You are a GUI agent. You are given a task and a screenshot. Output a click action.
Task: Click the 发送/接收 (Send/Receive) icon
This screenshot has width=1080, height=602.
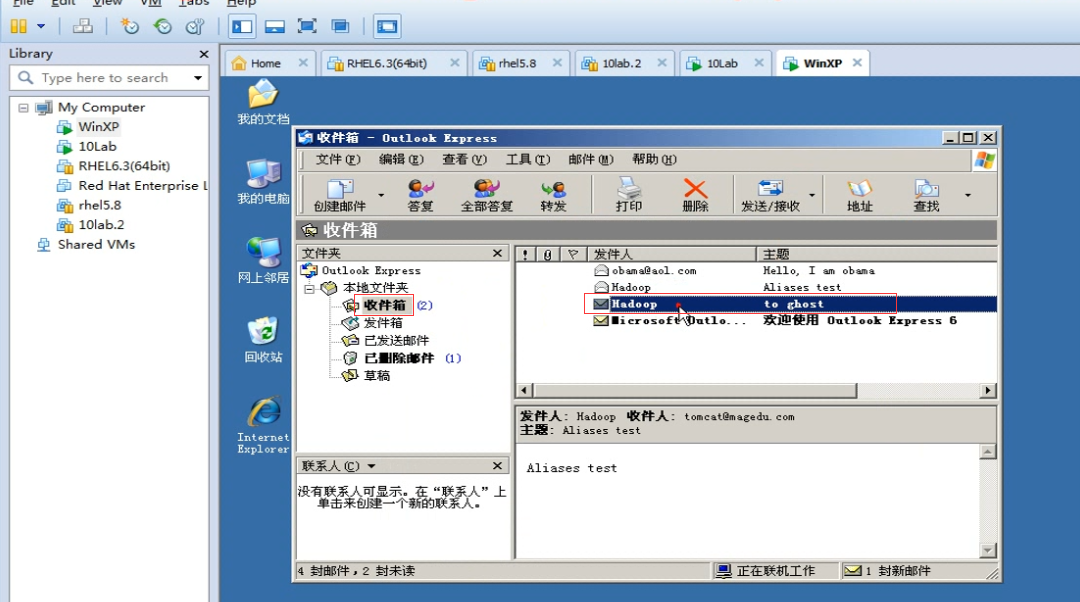(770, 195)
